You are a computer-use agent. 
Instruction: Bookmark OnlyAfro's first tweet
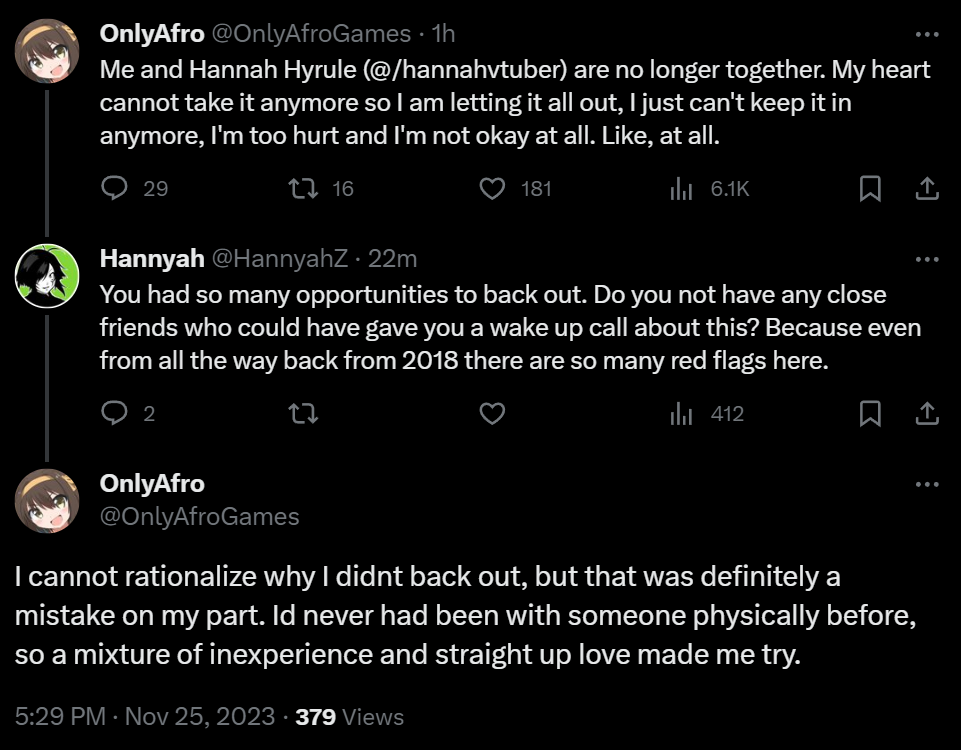tap(870, 188)
